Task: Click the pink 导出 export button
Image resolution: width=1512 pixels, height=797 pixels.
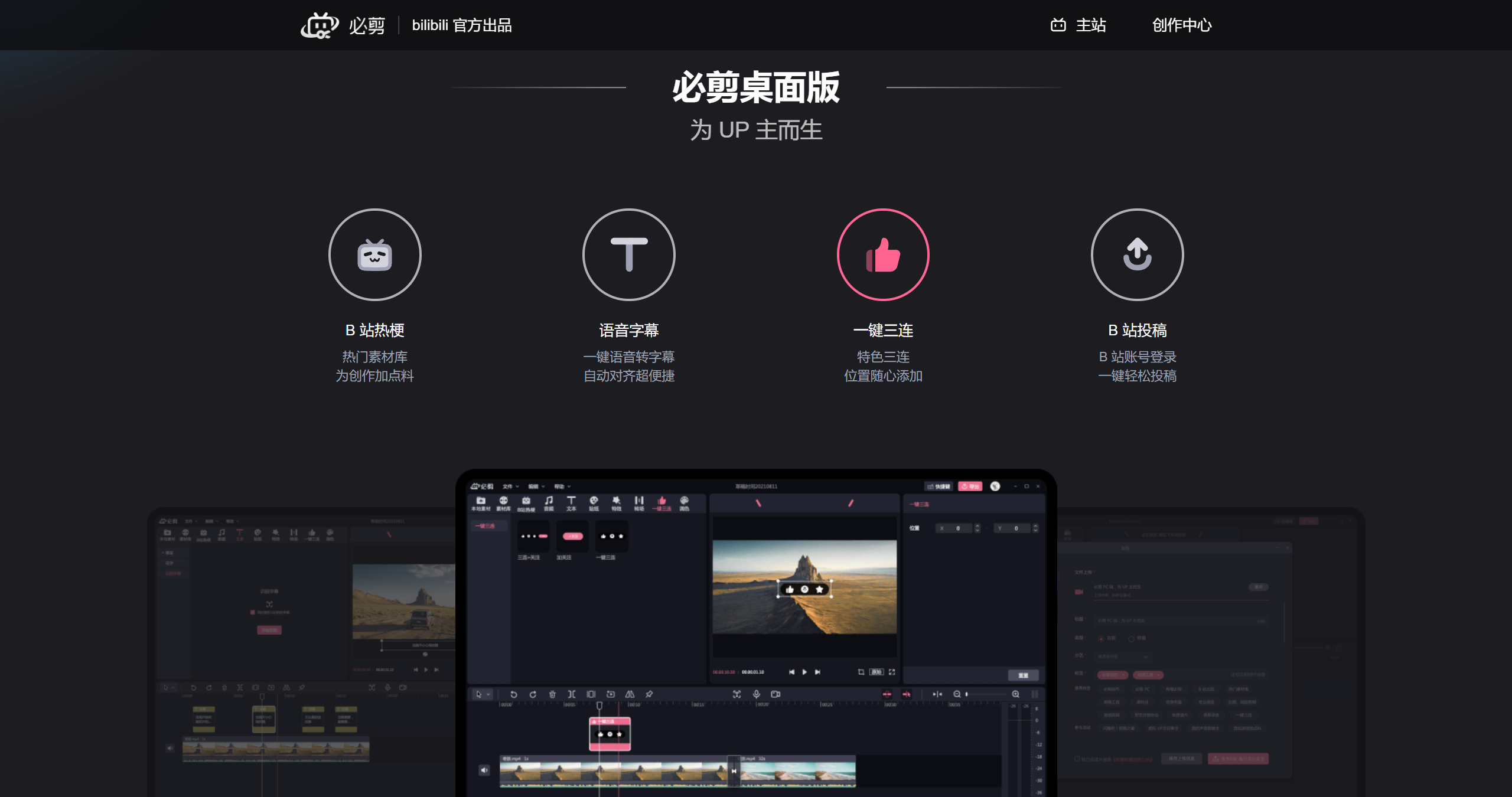Action: point(970,486)
